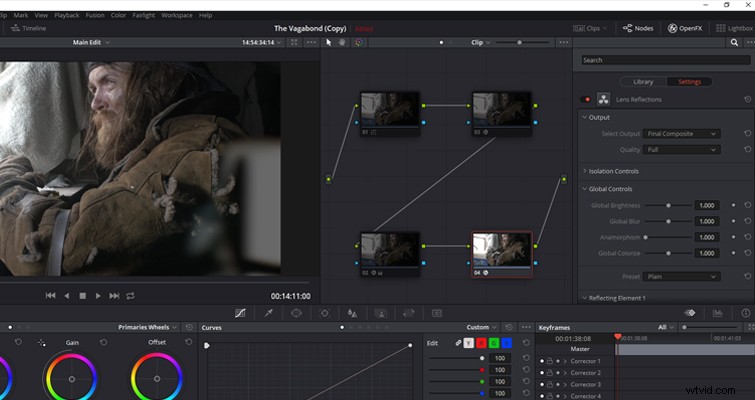Toggle the Lens Reflections effect enable switch
755x400 pixels.
pyautogui.click(x=586, y=100)
